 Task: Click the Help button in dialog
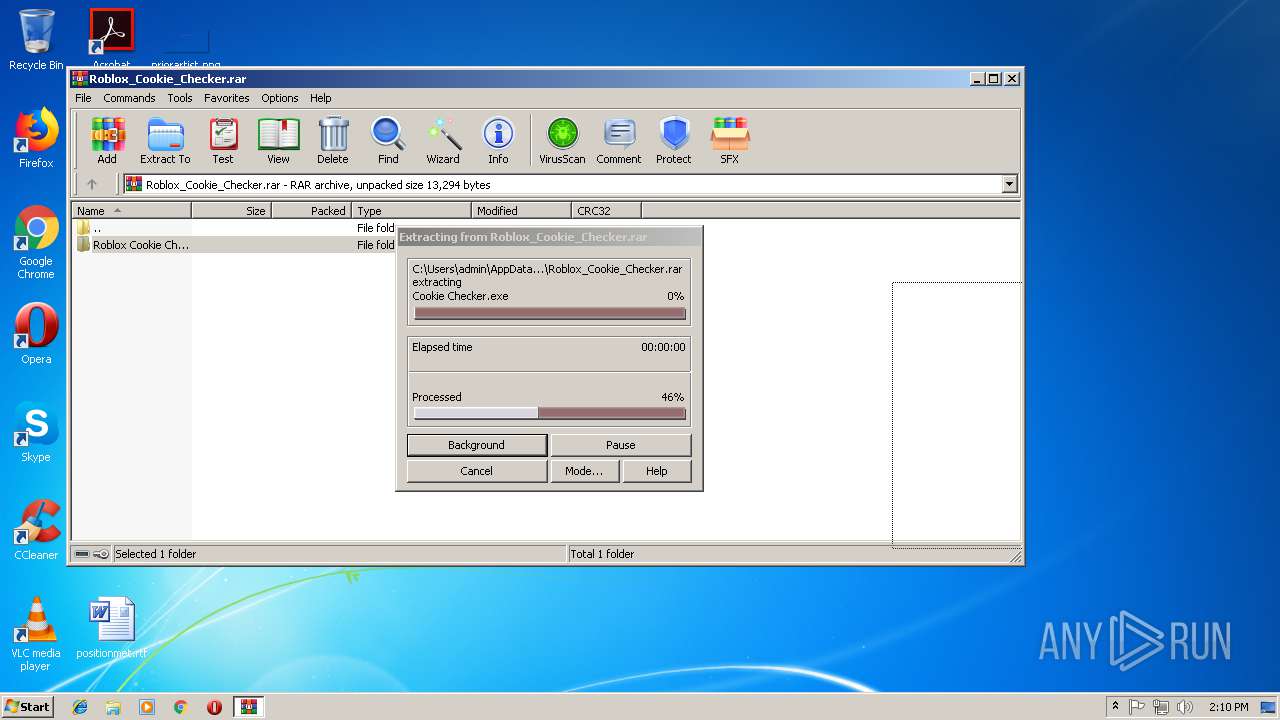[656, 471]
